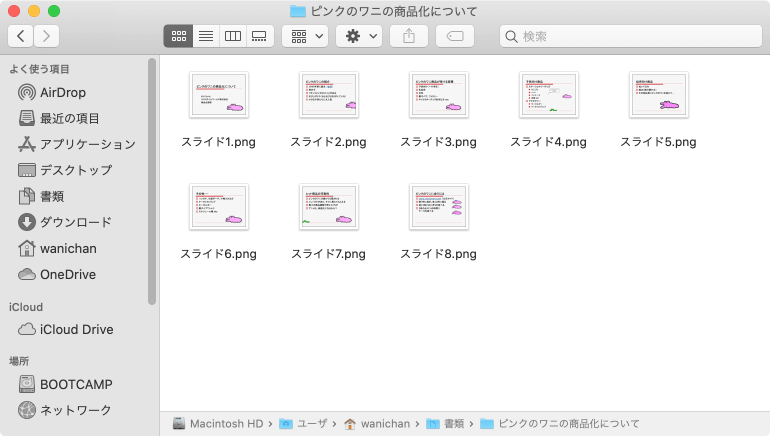
Task: Open OneDrive in the sidebar
Action: (56, 274)
